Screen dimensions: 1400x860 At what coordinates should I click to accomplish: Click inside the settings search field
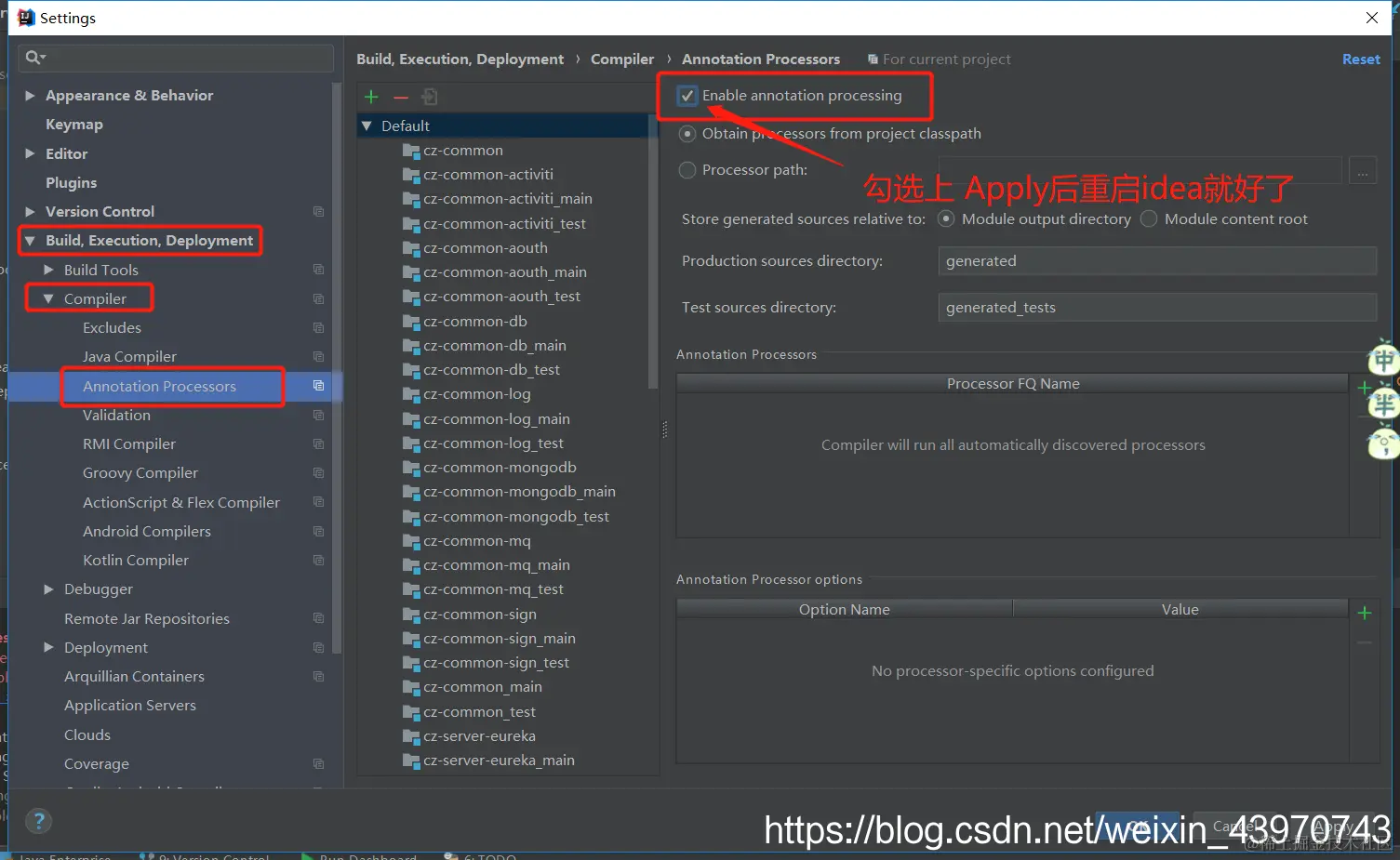pos(175,58)
